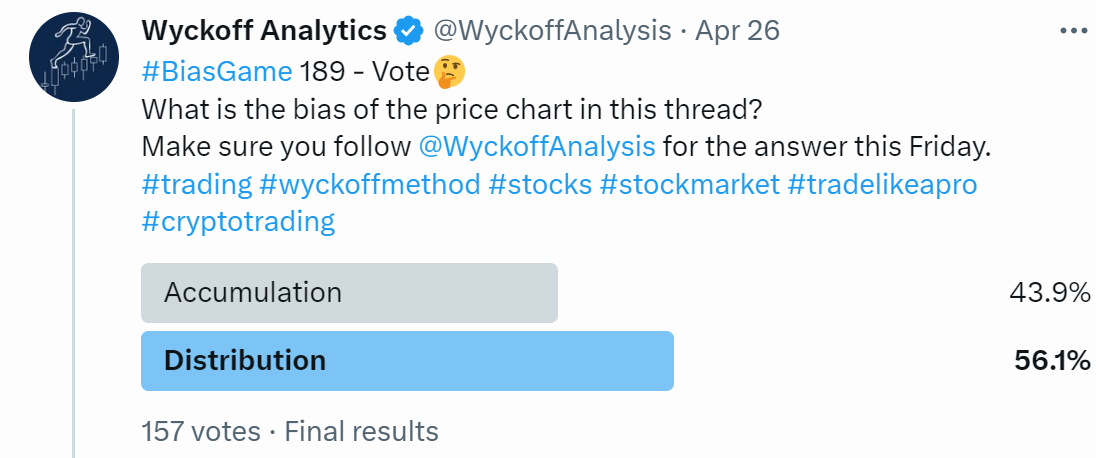
Task: Open the tweet via Apr 26 timestamp
Action: (x=737, y=31)
